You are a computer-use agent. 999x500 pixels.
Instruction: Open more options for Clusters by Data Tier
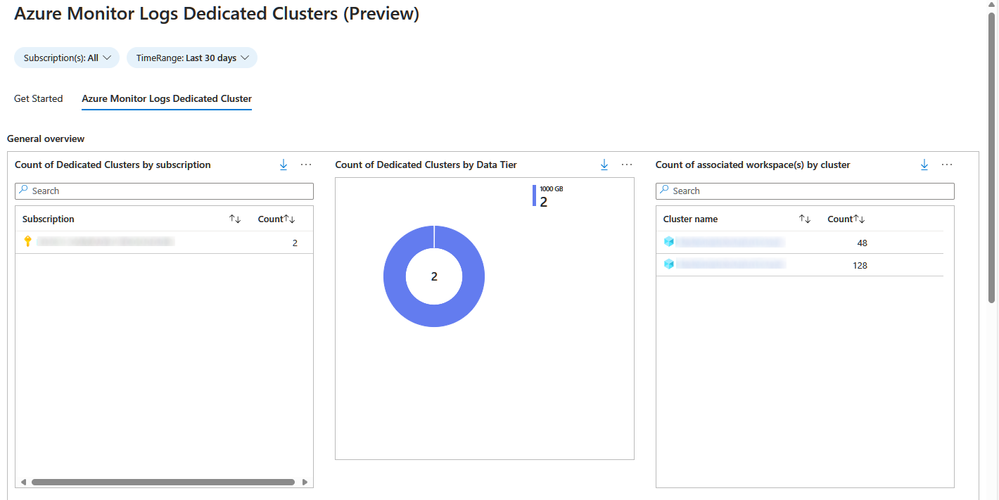(627, 165)
